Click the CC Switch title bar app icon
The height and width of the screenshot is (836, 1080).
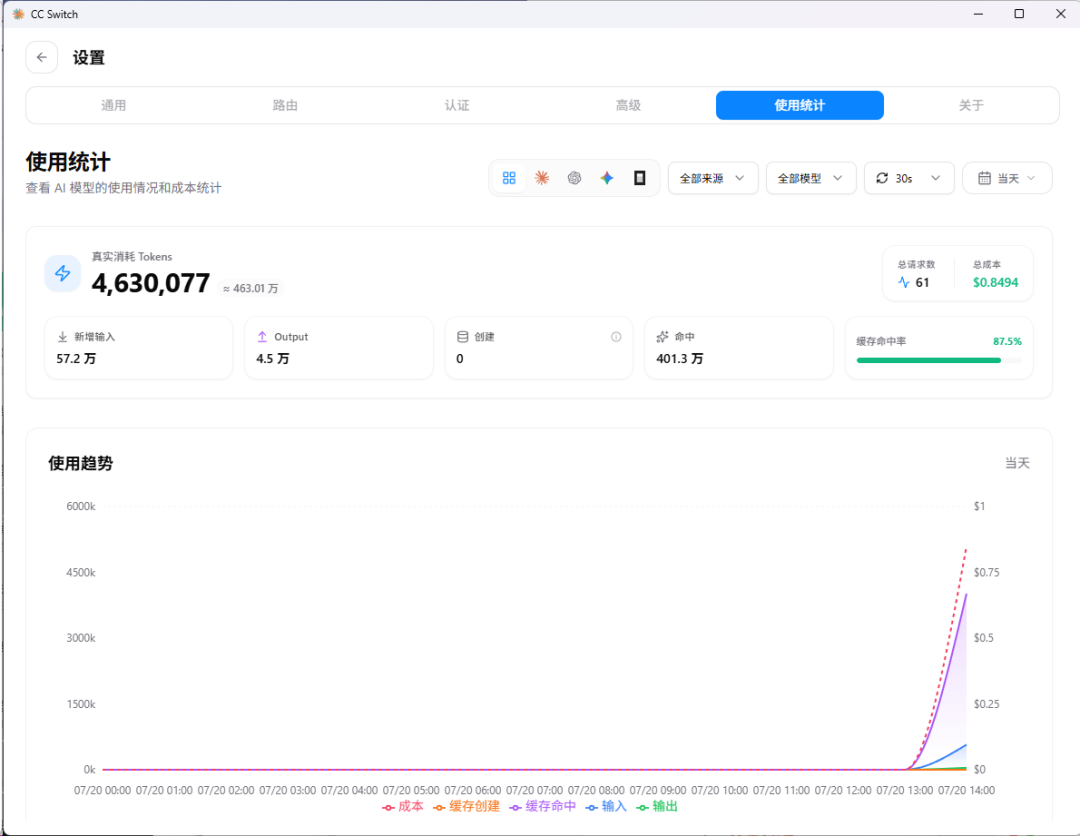19,14
